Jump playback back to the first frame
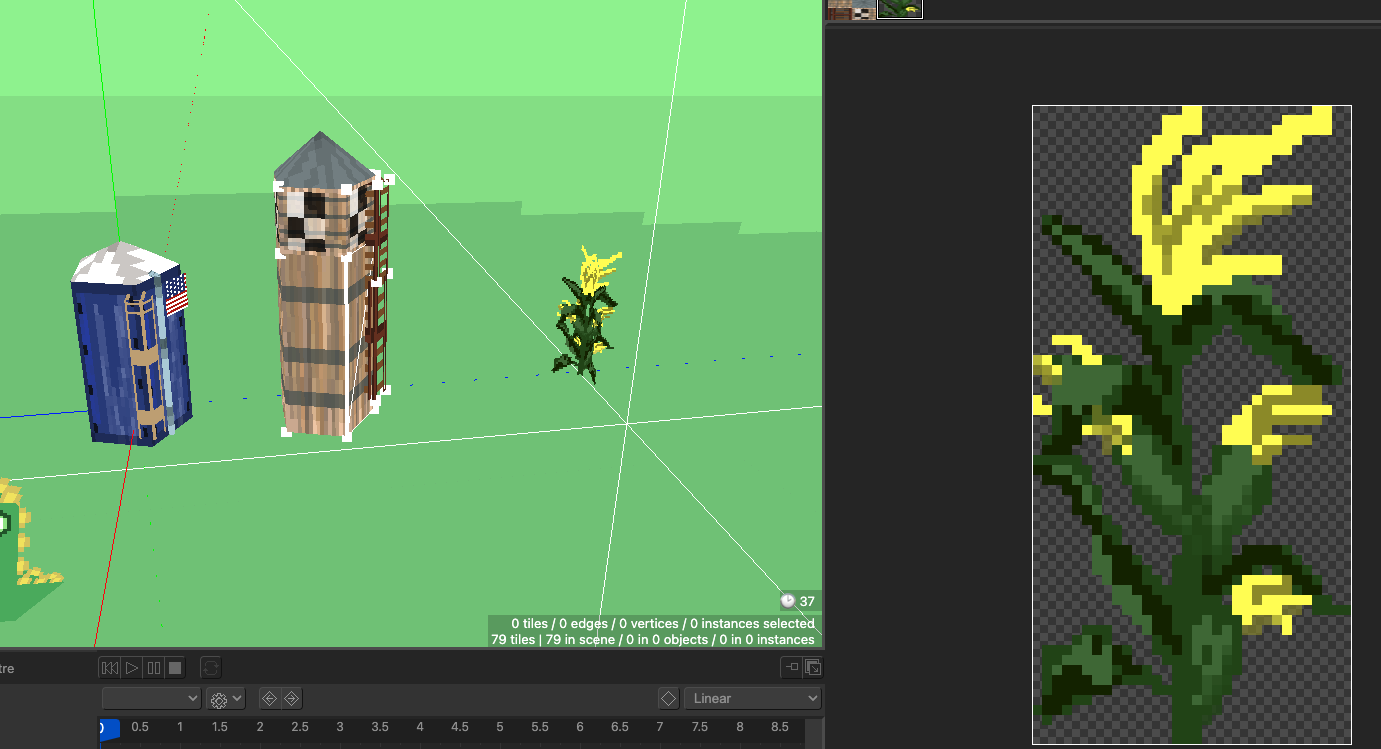Screen dimensions: 1381x749 pyautogui.click(x=110, y=667)
